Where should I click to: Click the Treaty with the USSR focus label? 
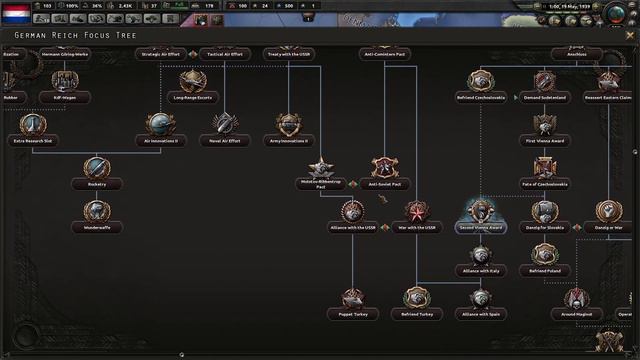(x=289, y=54)
